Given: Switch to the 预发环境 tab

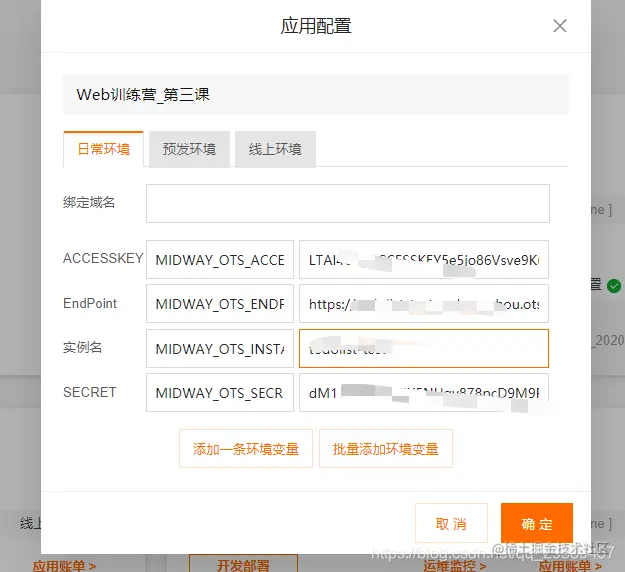Looking at the screenshot, I should click(x=189, y=149).
